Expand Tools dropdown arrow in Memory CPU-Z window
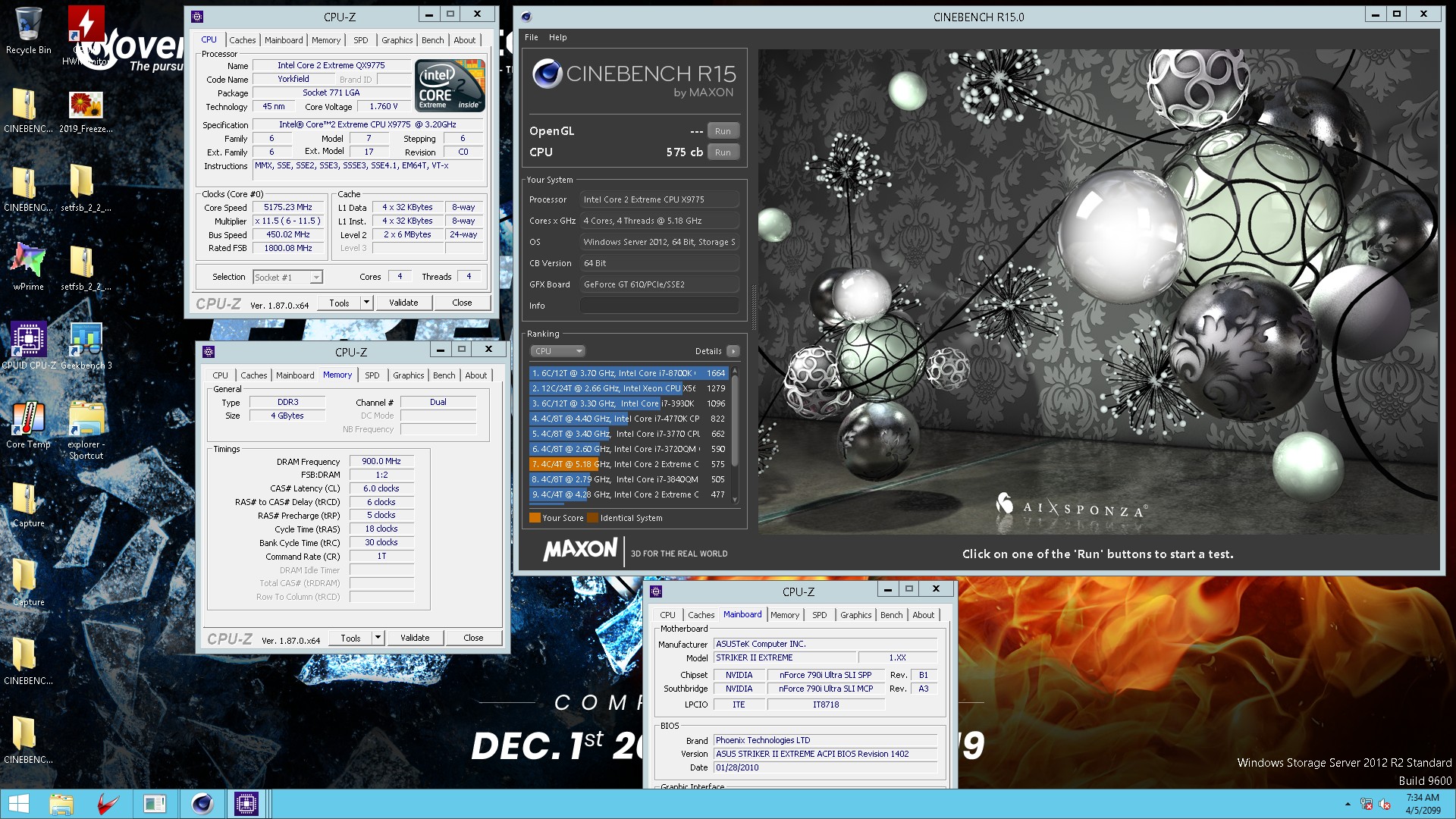Screen dimensions: 1456x819 378,638
